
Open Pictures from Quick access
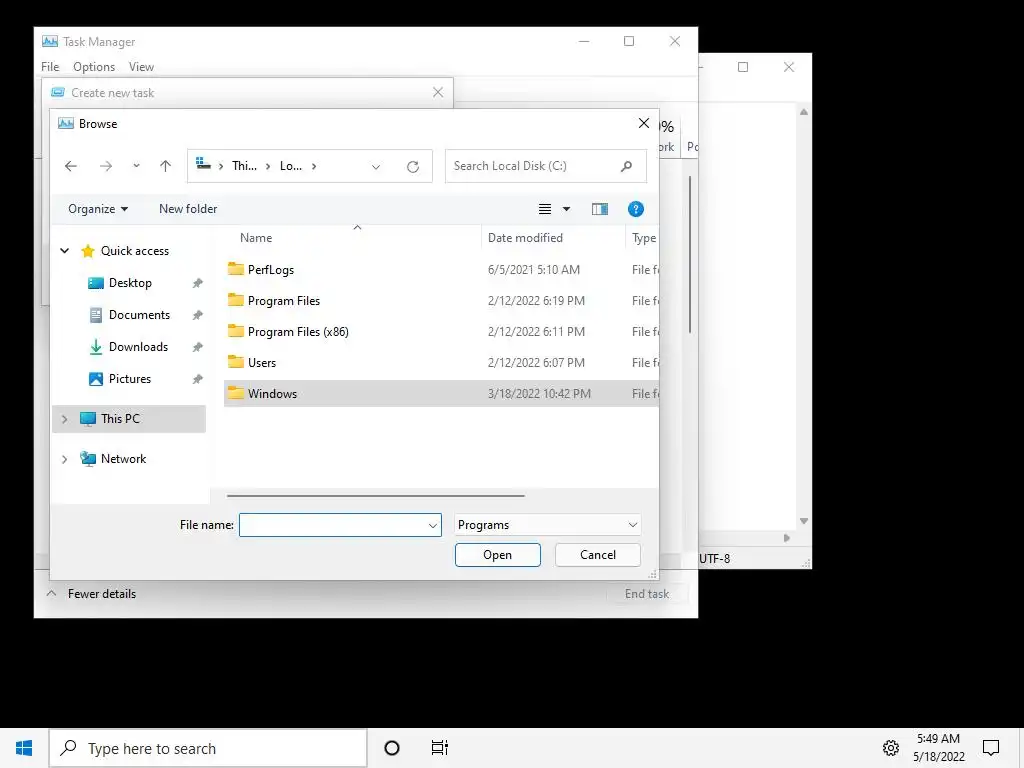[129, 379]
